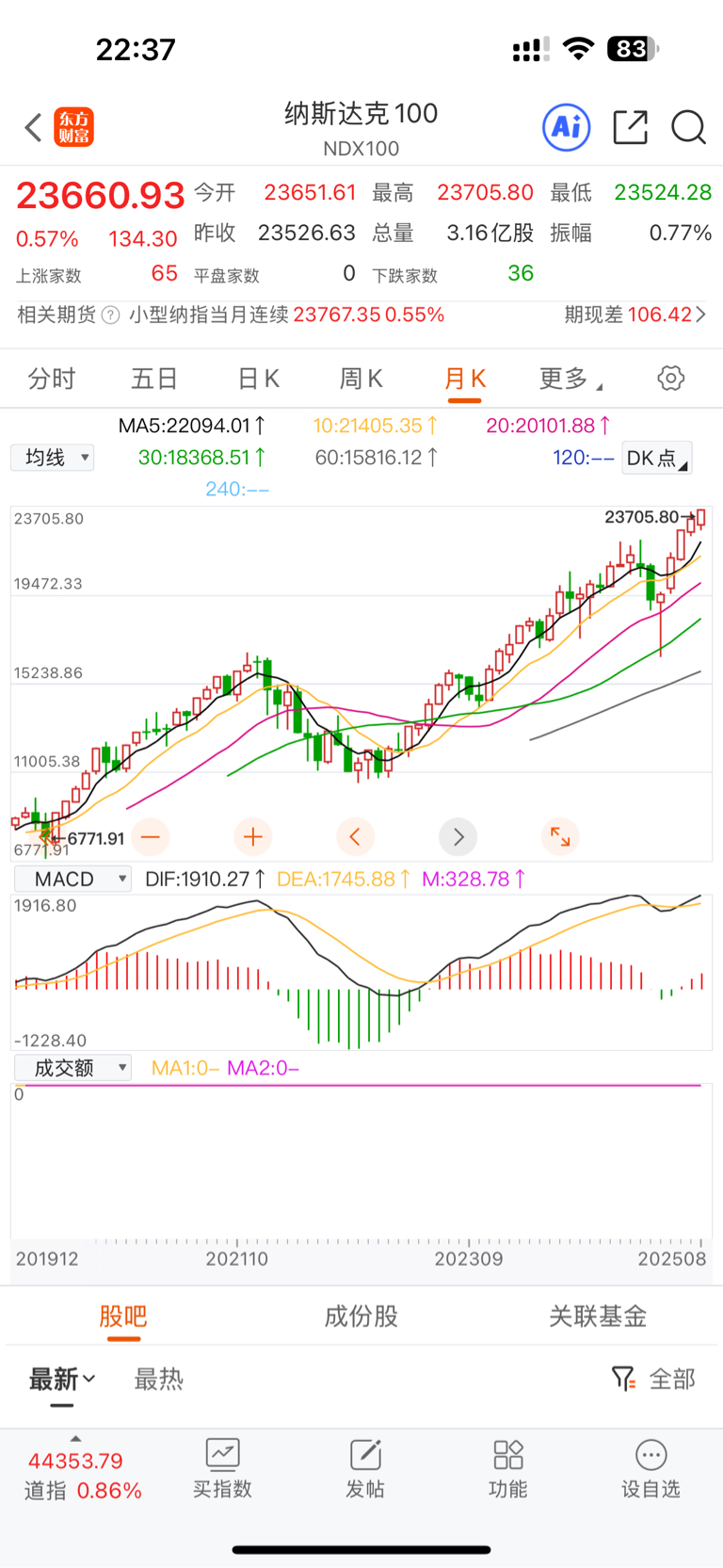
Task: Tap the 买指数 chart icon
Action: [x=223, y=1455]
